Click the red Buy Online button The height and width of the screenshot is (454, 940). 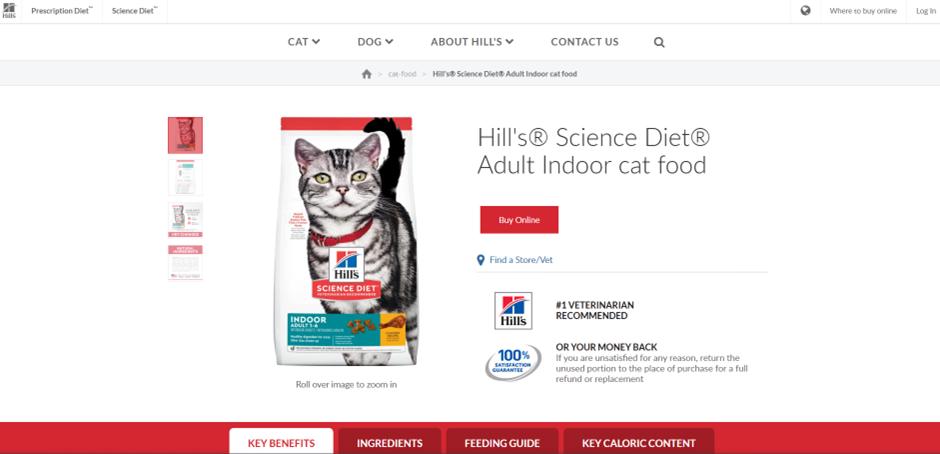coord(519,220)
